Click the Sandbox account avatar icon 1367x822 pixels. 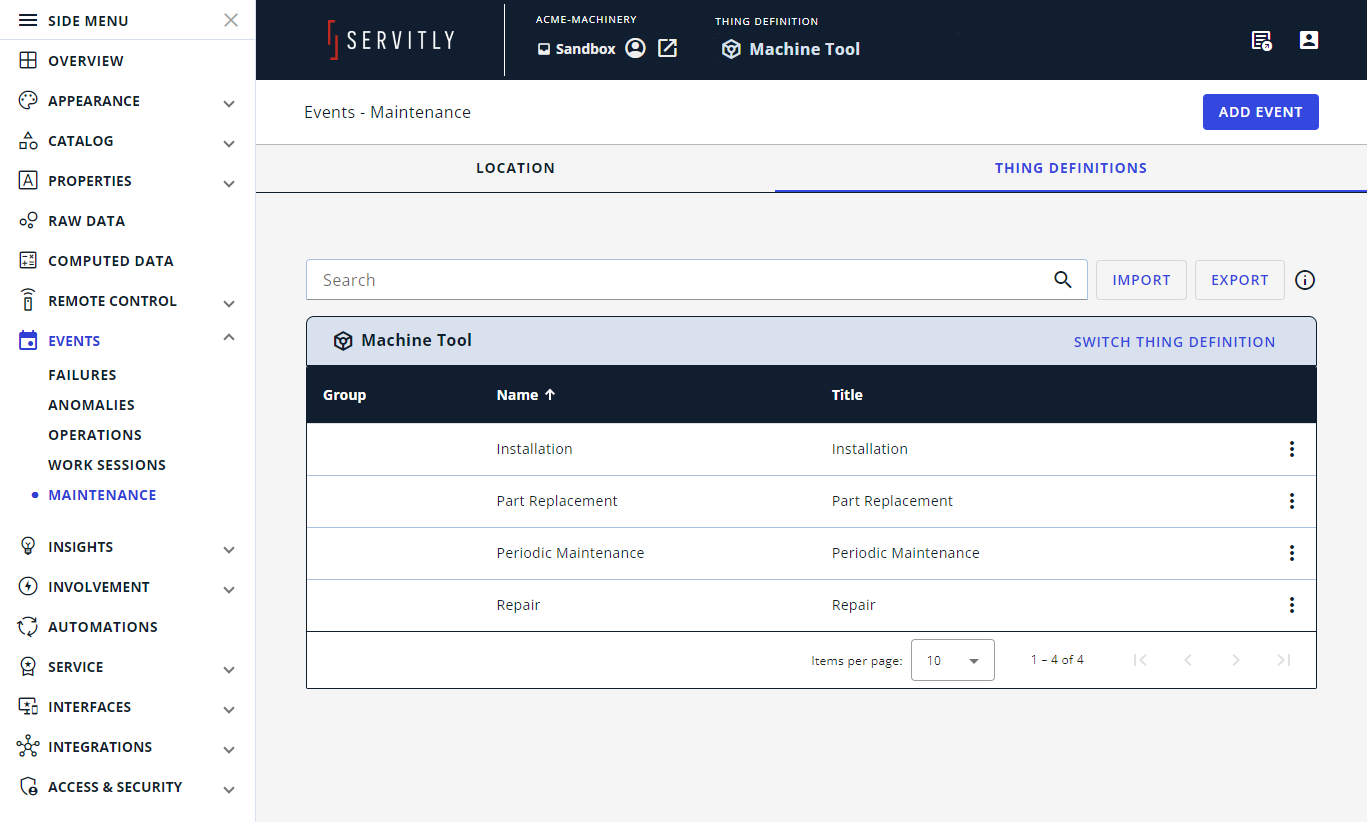pos(635,48)
